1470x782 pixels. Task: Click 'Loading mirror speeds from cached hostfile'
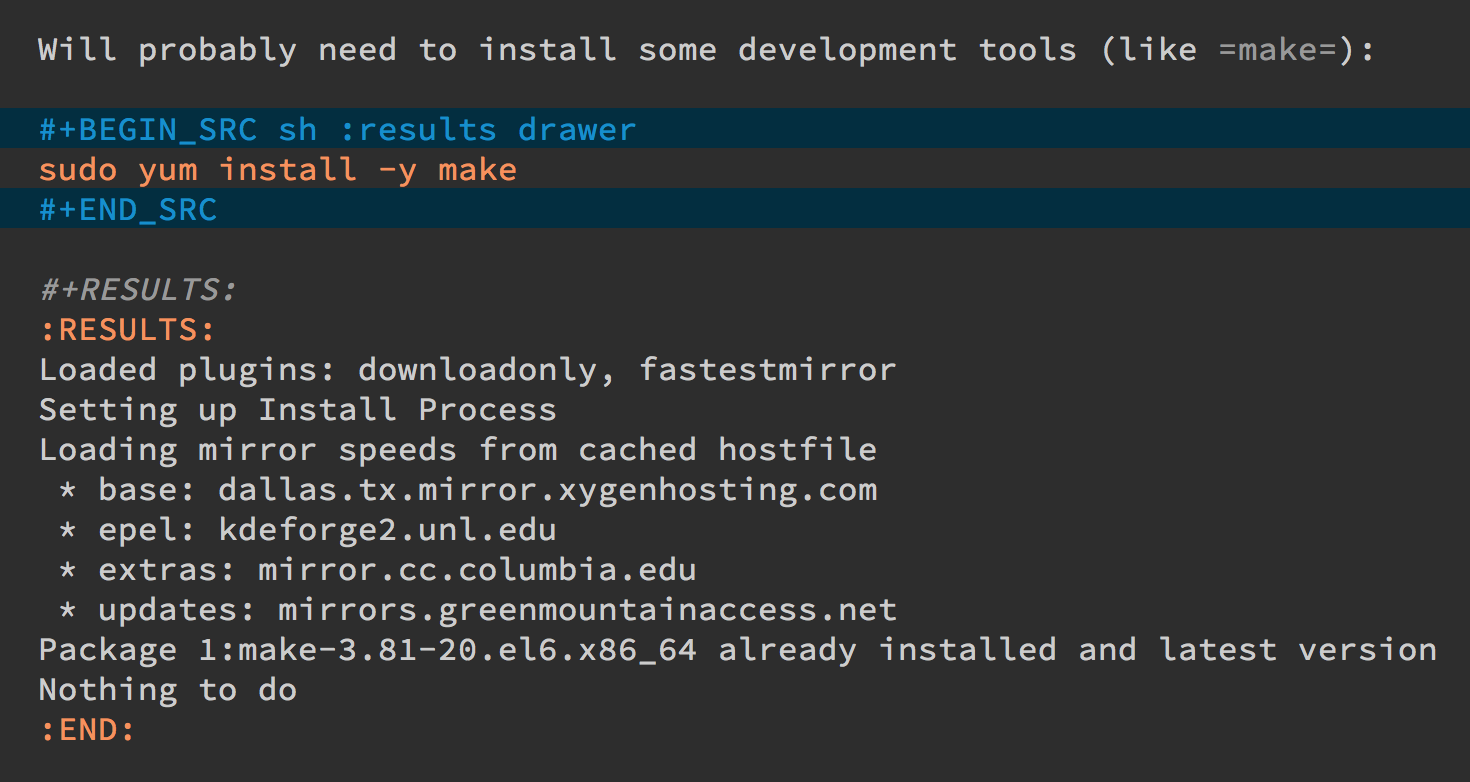pos(457,449)
